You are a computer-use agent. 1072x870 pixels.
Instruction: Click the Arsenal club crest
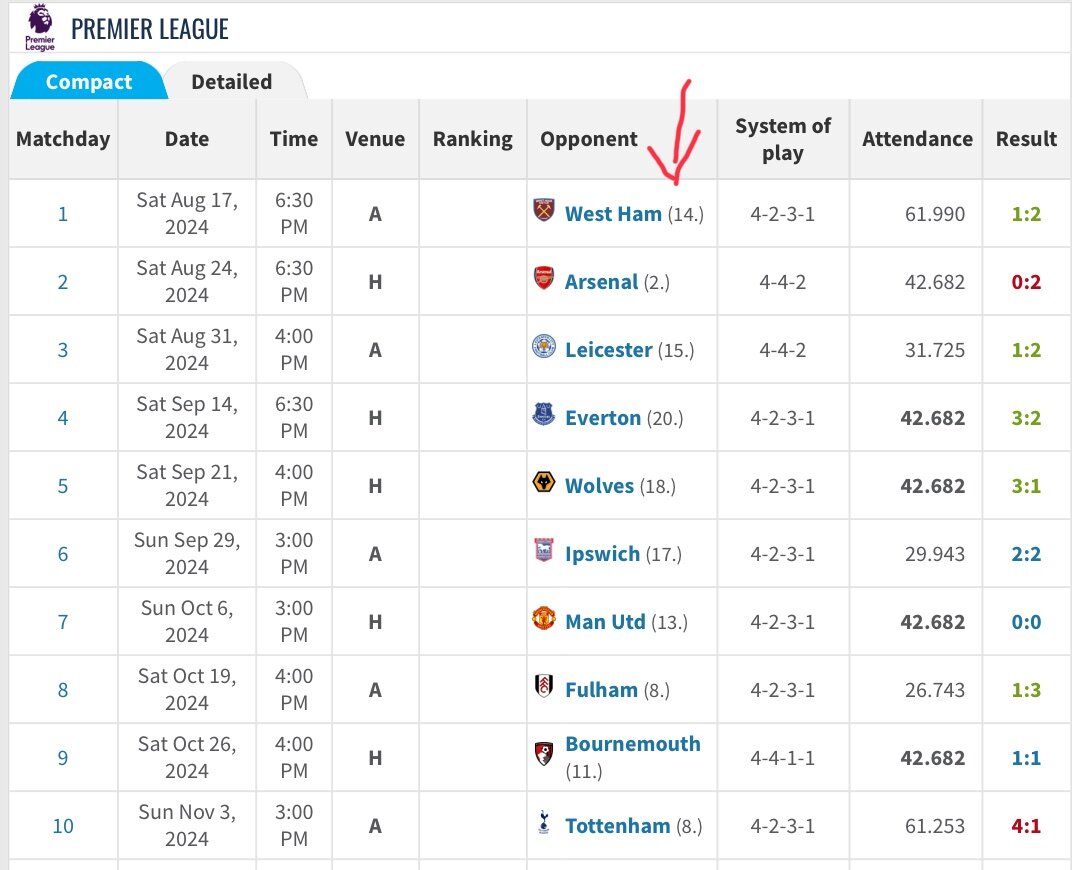click(x=544, y=278)
